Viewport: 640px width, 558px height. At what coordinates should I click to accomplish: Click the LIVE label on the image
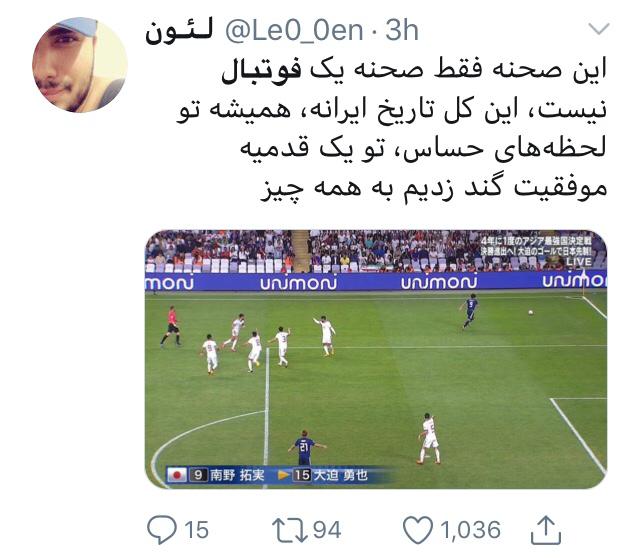click(578, 262)
